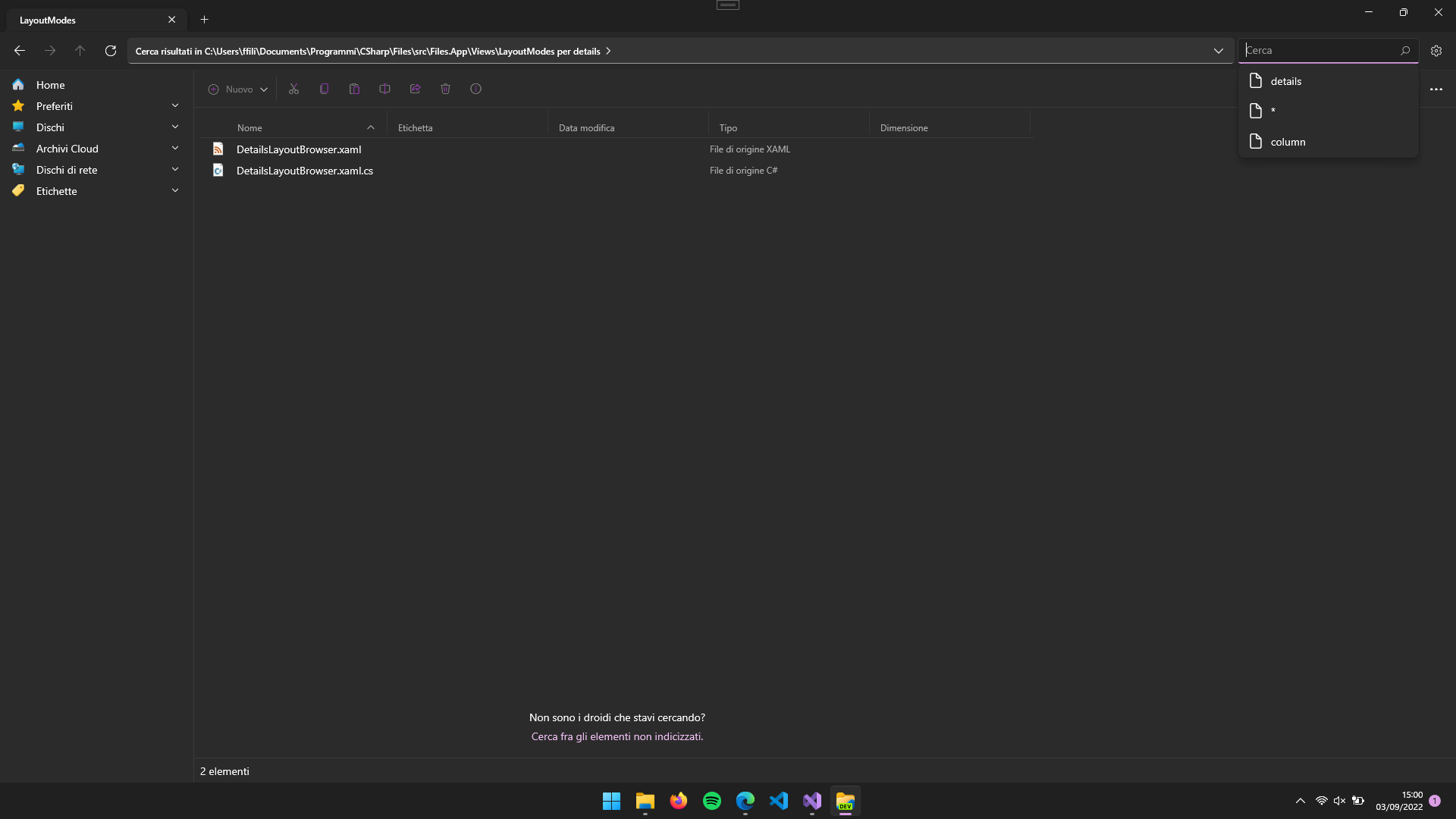
Task: Open the Files settings gear
Action: pyautogui.click(x=1436, y=51)
